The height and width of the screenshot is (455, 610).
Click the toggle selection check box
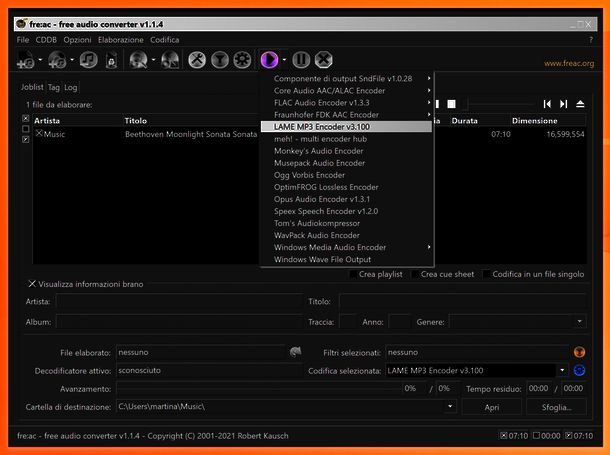point(26,139)
